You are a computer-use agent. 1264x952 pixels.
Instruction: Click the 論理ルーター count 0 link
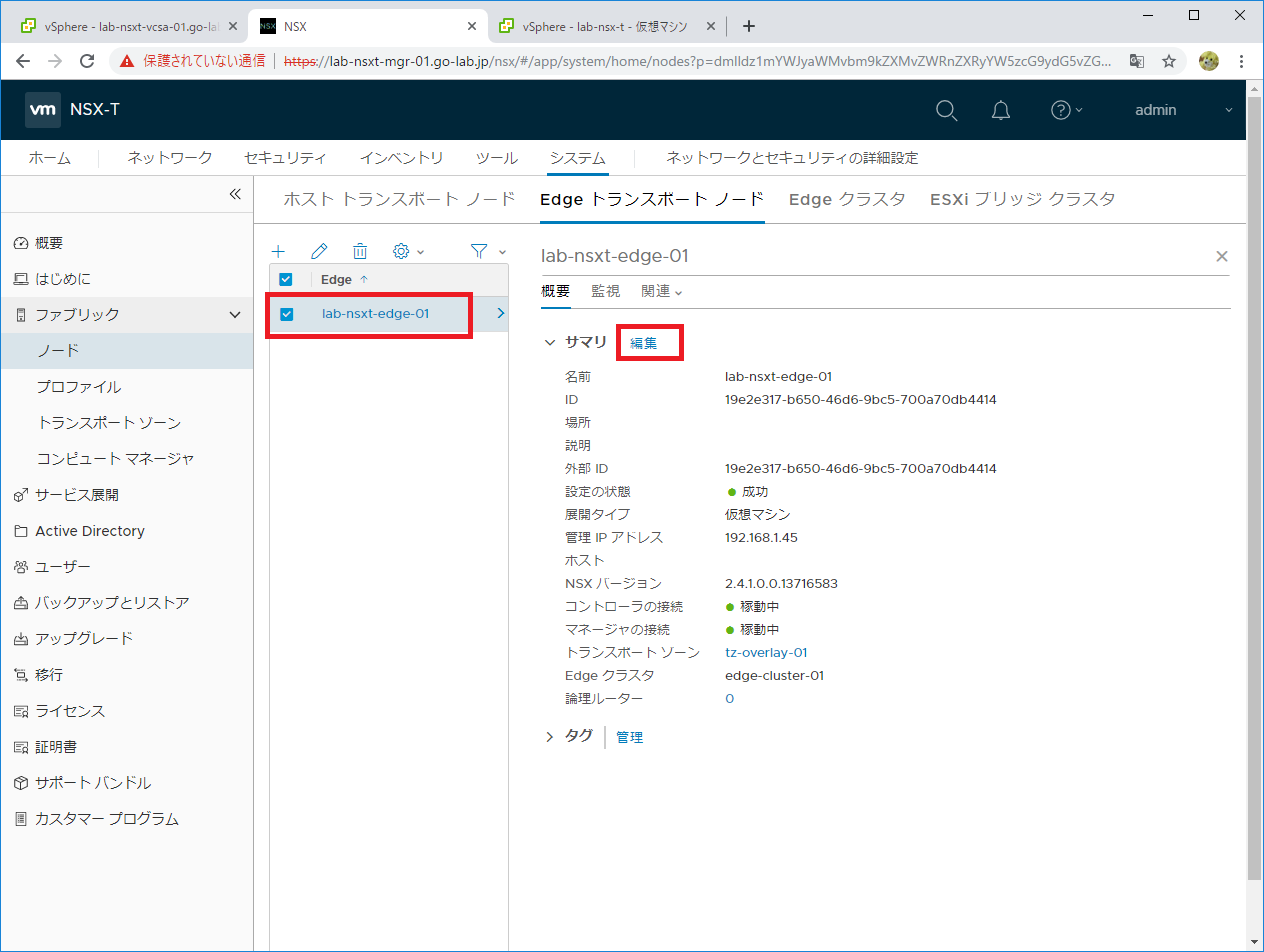(x=729, y=699)
